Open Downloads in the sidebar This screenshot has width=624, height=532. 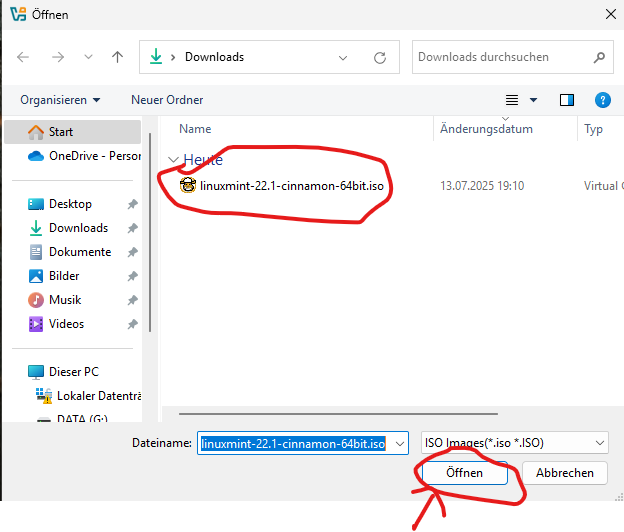[78, 228]
